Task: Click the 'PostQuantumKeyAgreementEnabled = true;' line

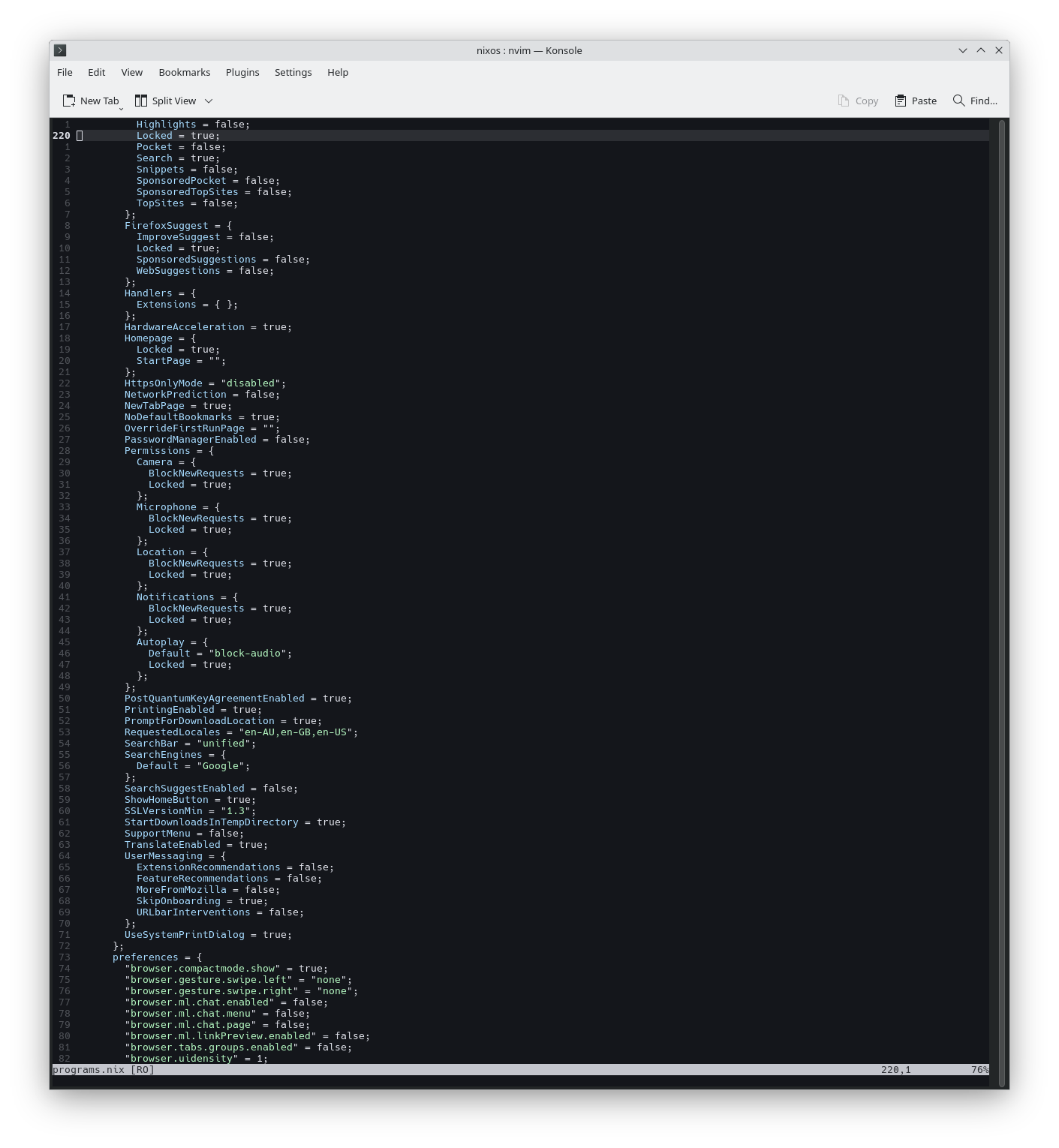Action: coord(238,699)
